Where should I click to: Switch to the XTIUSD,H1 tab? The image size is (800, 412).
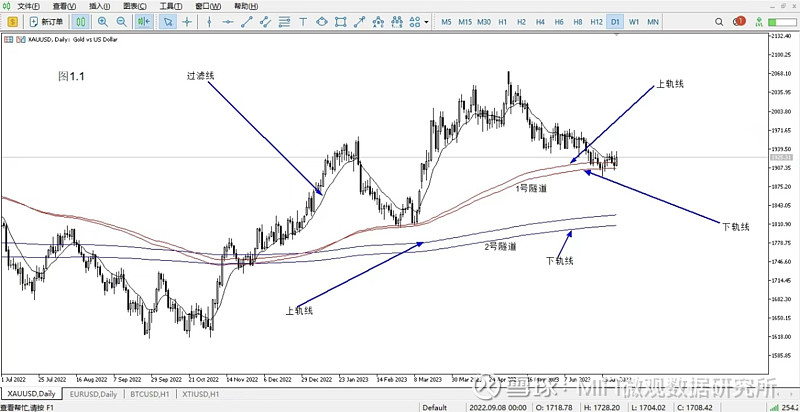click(199, 394)
